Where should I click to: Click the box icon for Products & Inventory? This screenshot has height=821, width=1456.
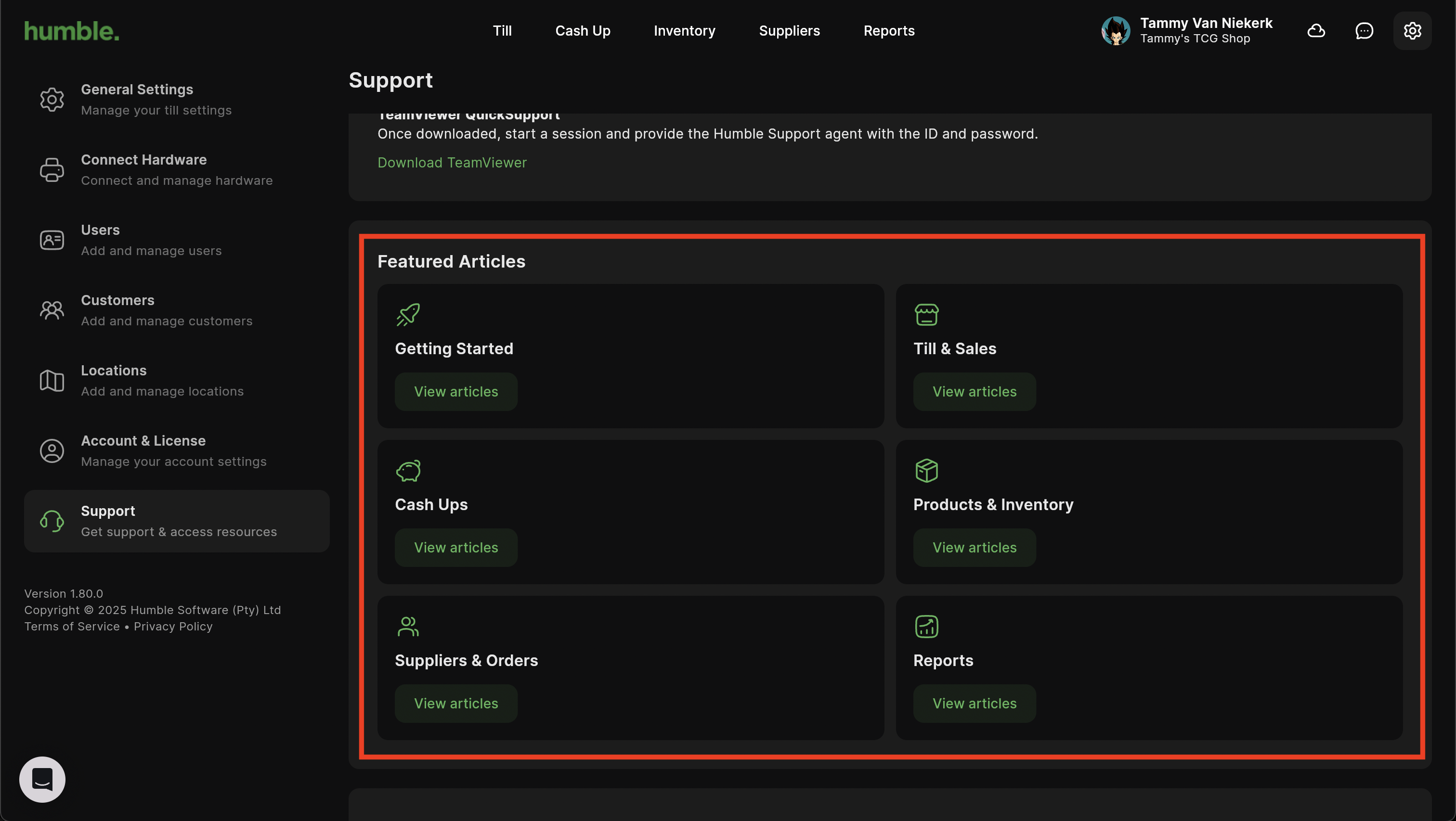(926, 471)
